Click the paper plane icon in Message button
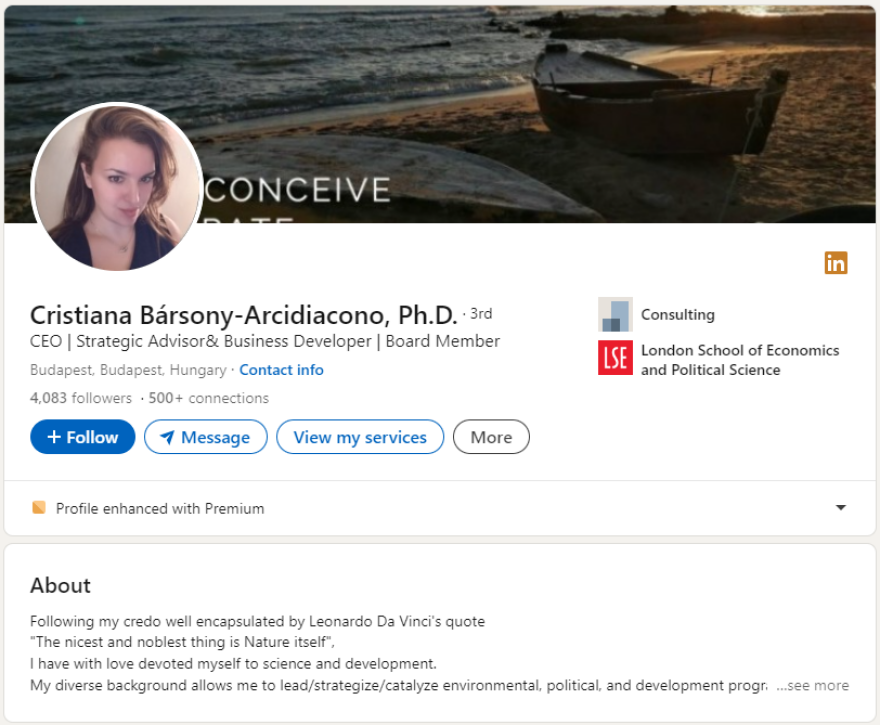880x725 pixels. (x=167, y=437)
